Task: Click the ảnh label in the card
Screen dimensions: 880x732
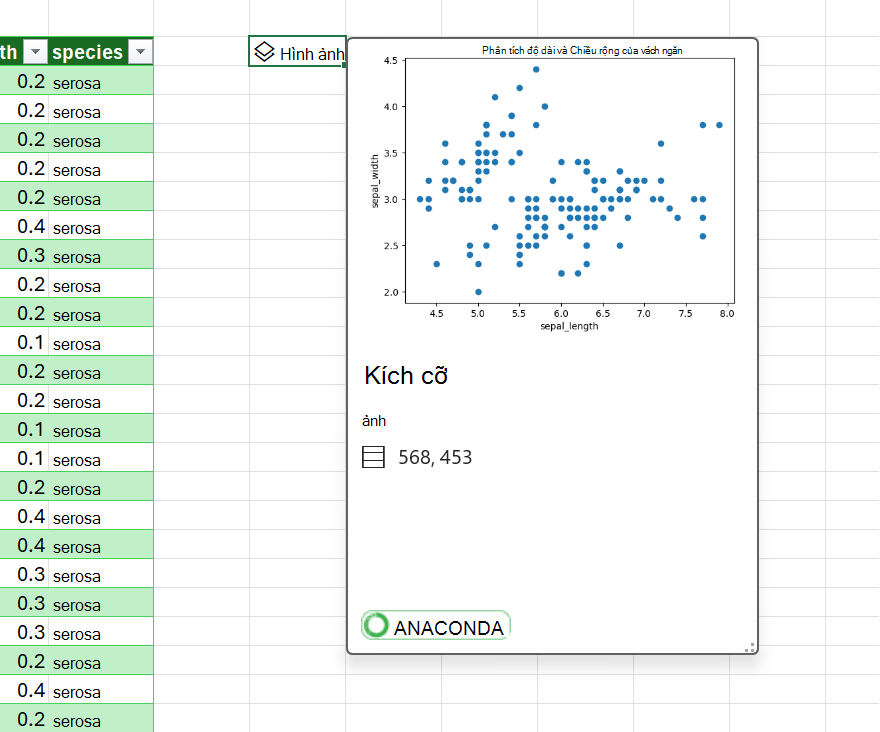Action: [x=374, y=420]
